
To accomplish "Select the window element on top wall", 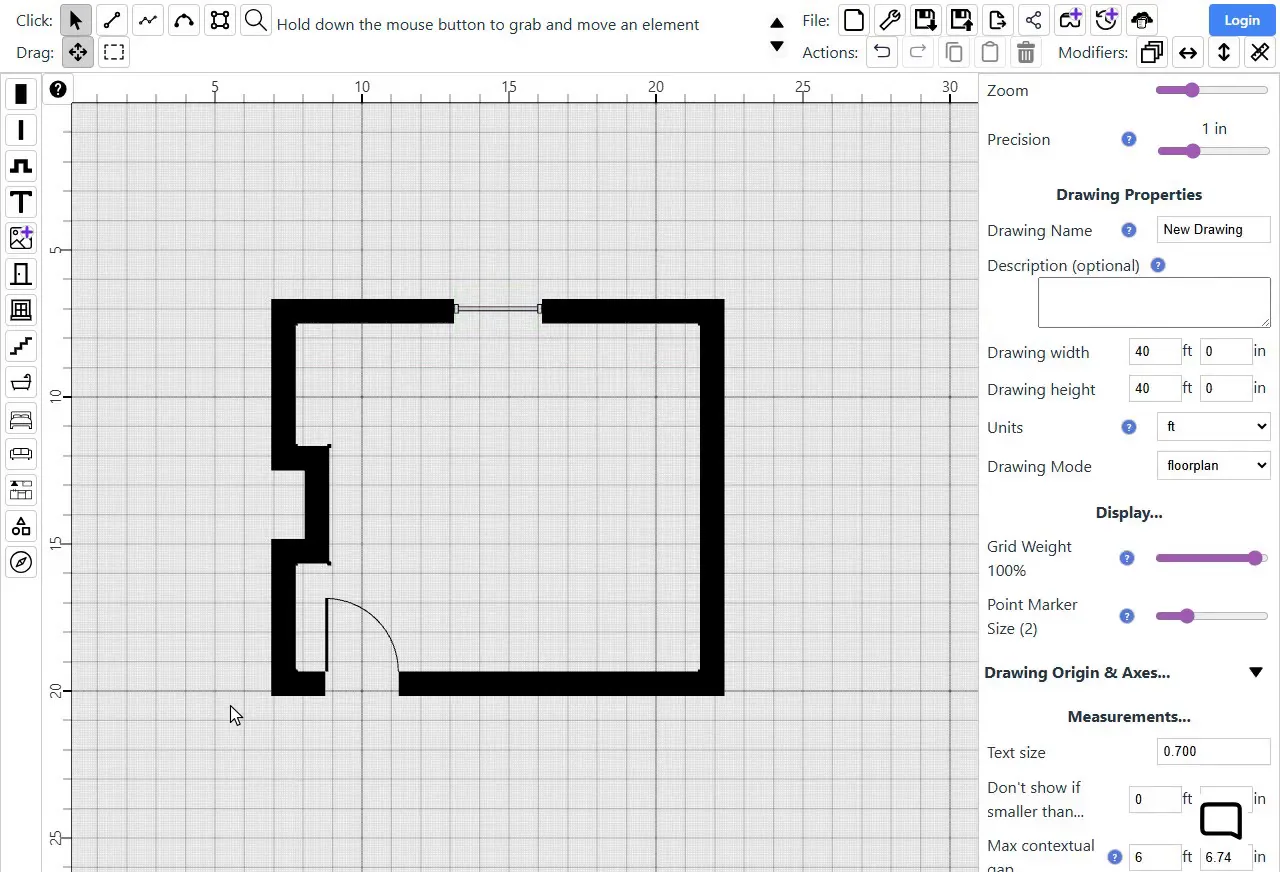I will [498, 309].
